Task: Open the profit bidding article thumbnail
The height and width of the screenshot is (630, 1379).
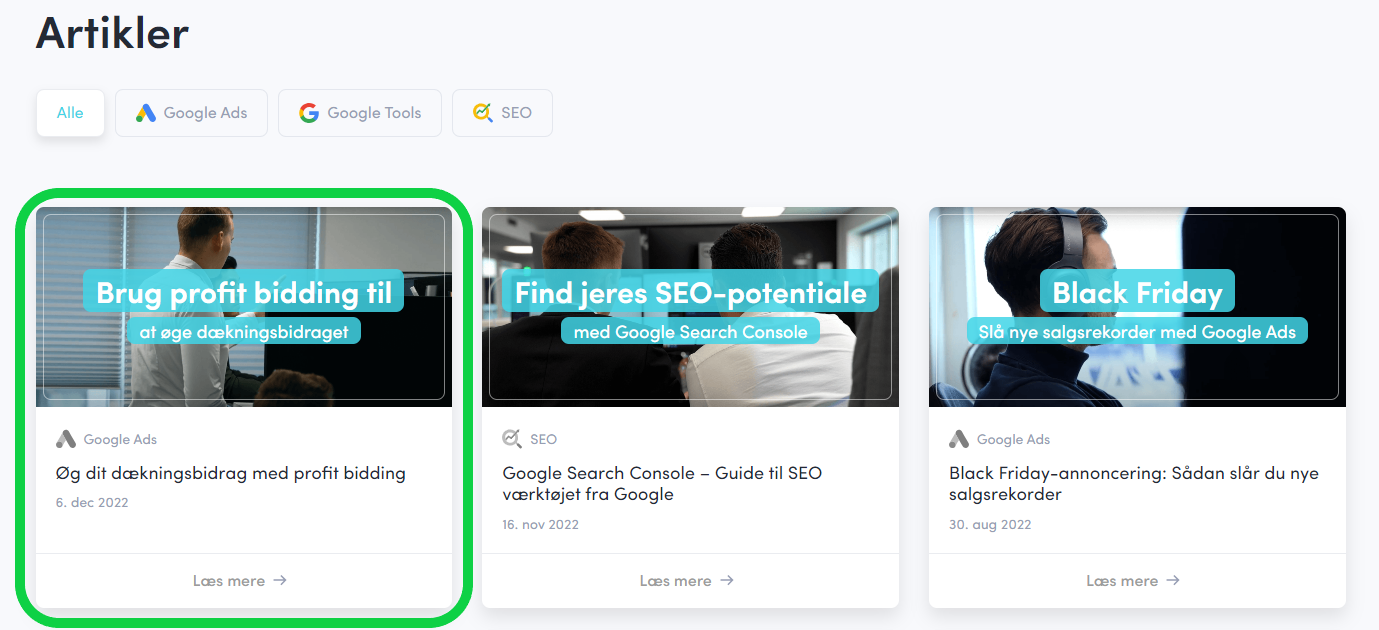Action: (244, 307)
